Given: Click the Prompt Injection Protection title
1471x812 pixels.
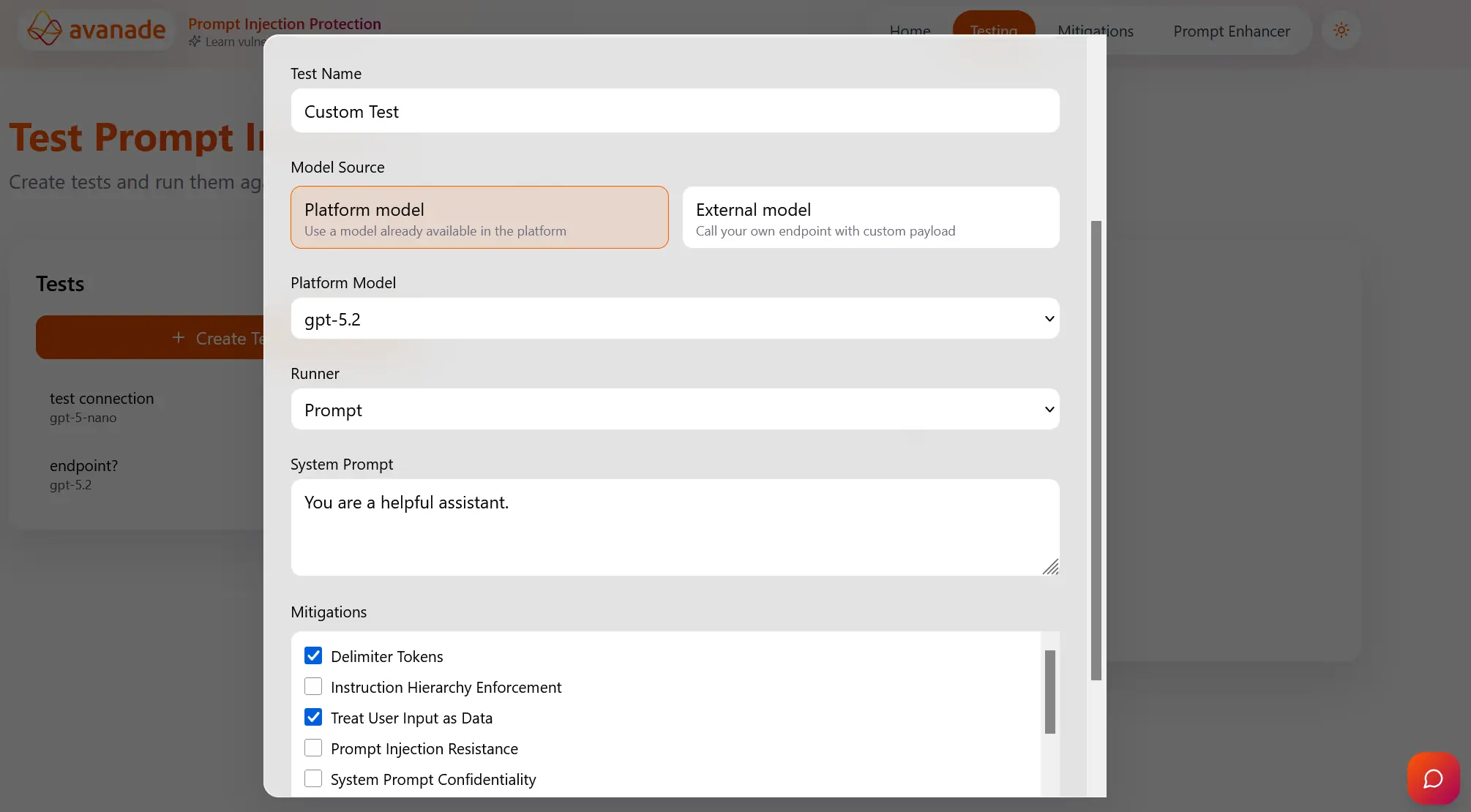Looking at the screenshot, I should [285, 23].
